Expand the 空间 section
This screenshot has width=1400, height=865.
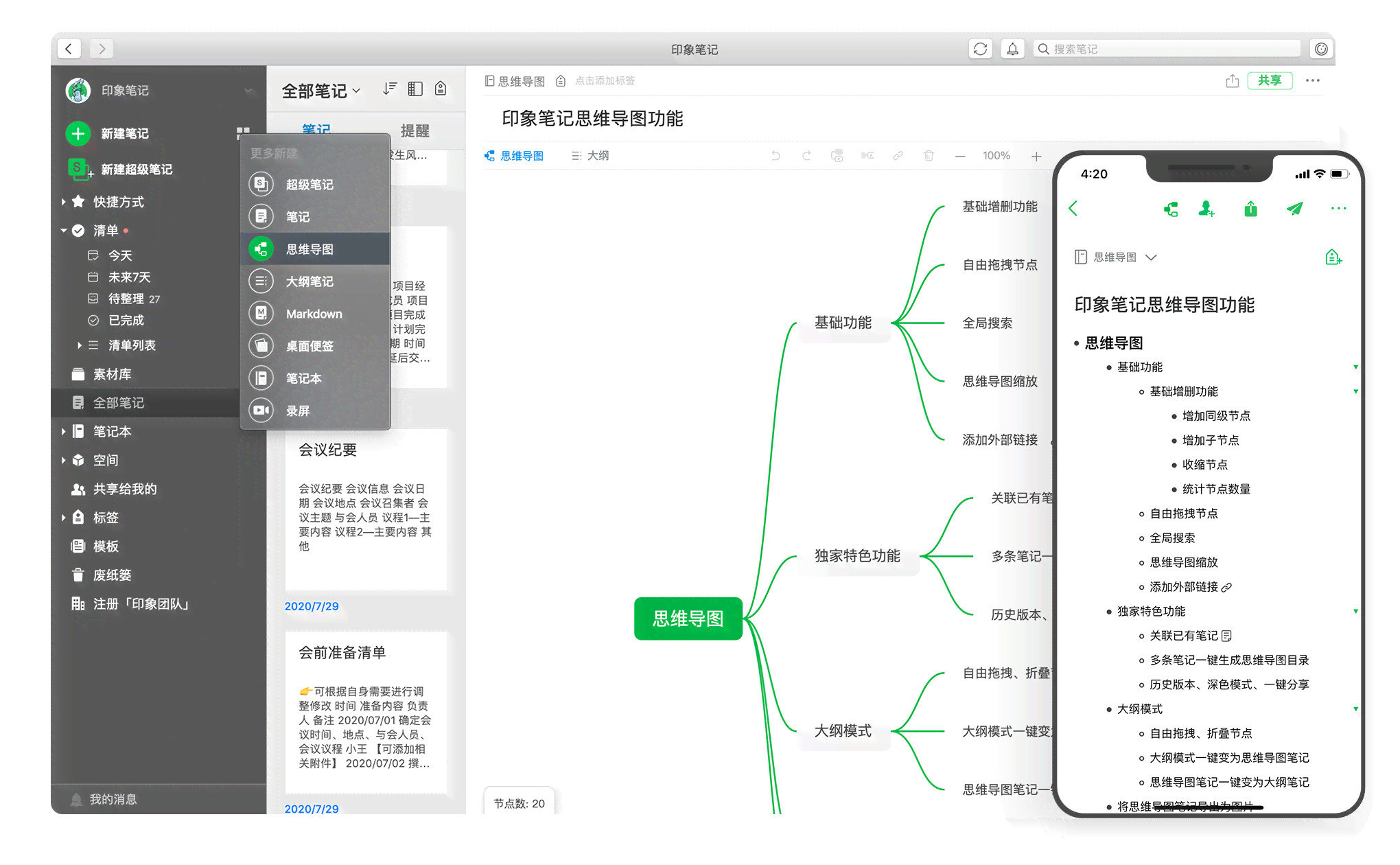(64, 461)
